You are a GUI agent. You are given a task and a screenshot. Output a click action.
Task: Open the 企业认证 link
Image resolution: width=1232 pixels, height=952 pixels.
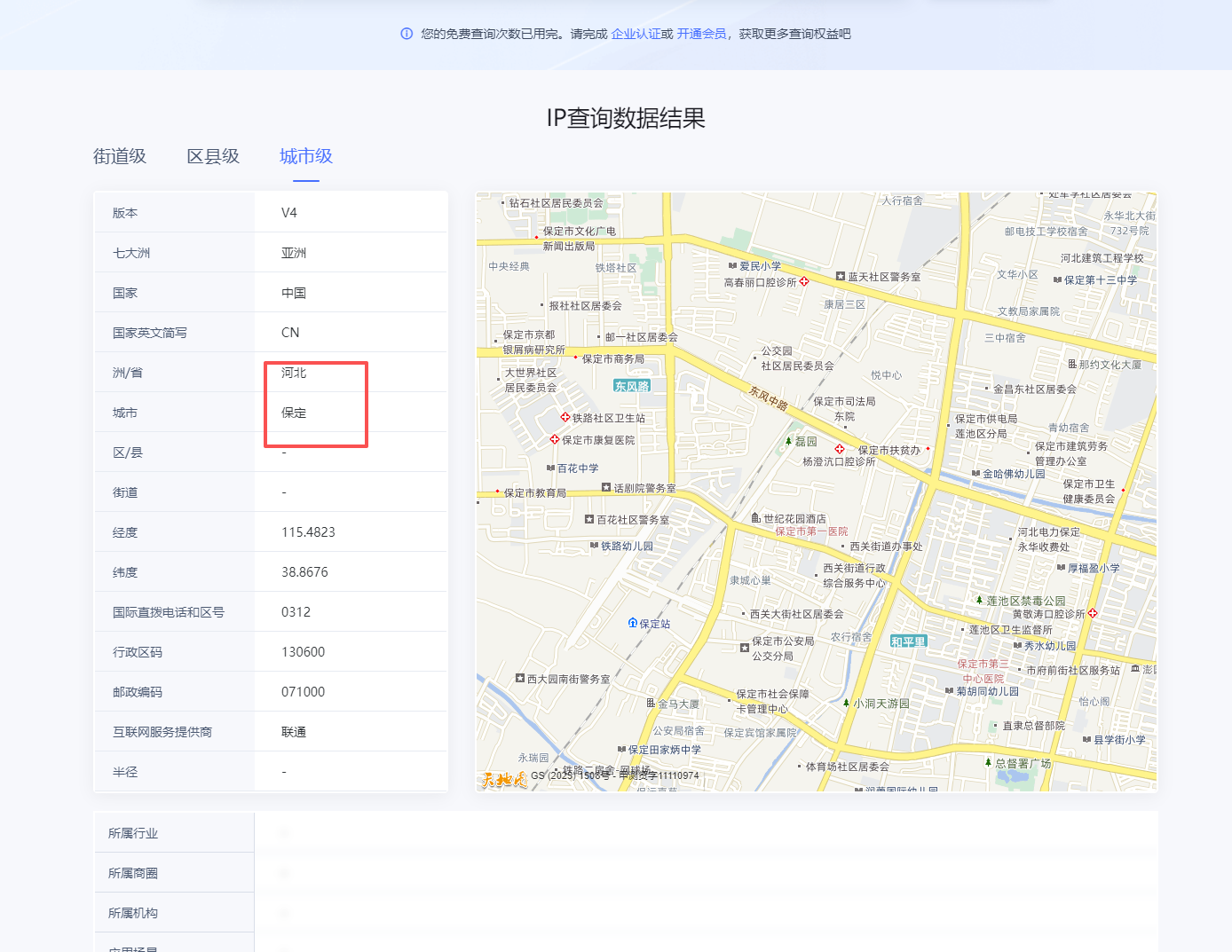point(636,34)
